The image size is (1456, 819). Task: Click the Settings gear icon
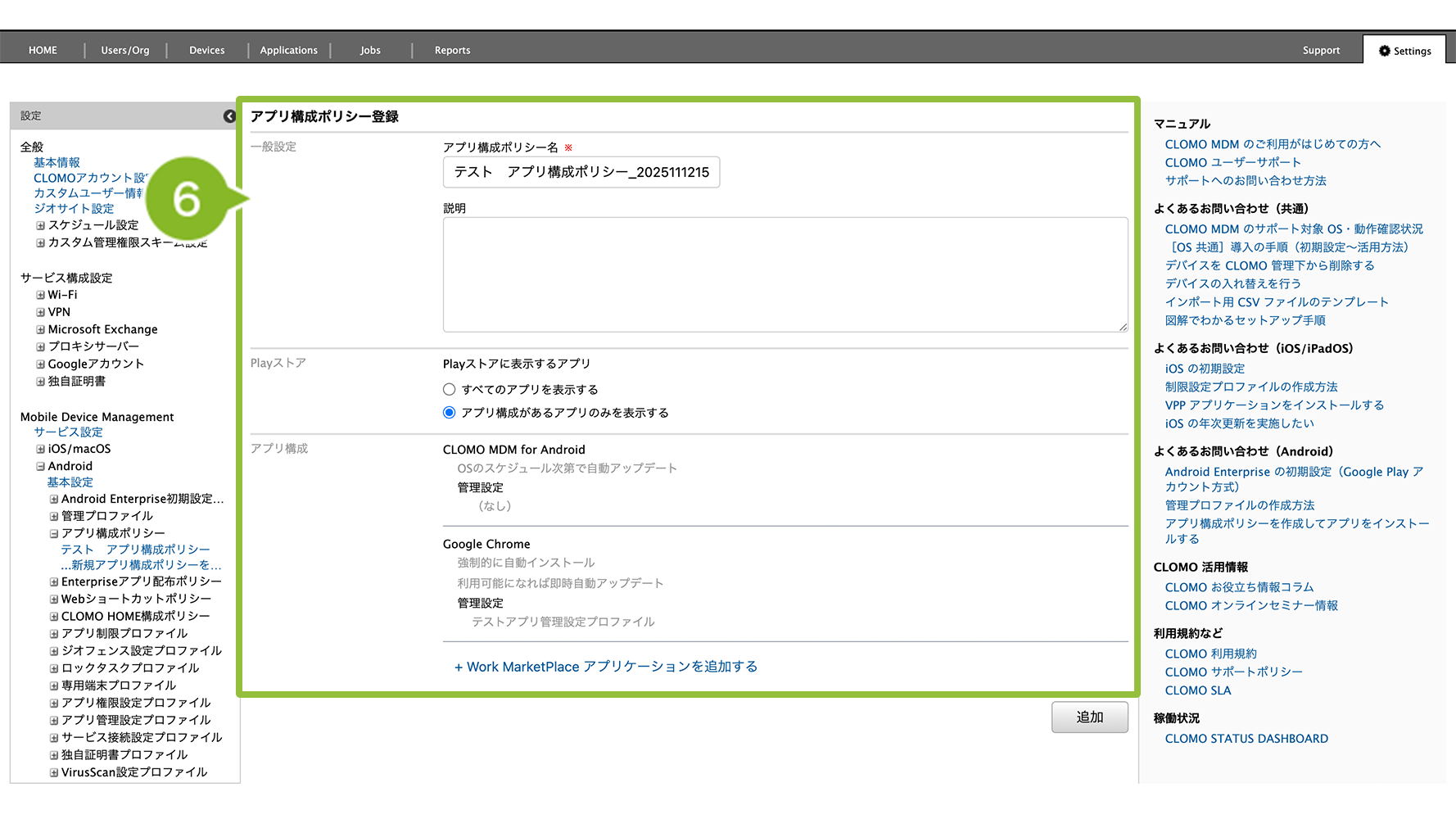[x=1384, y=51]
